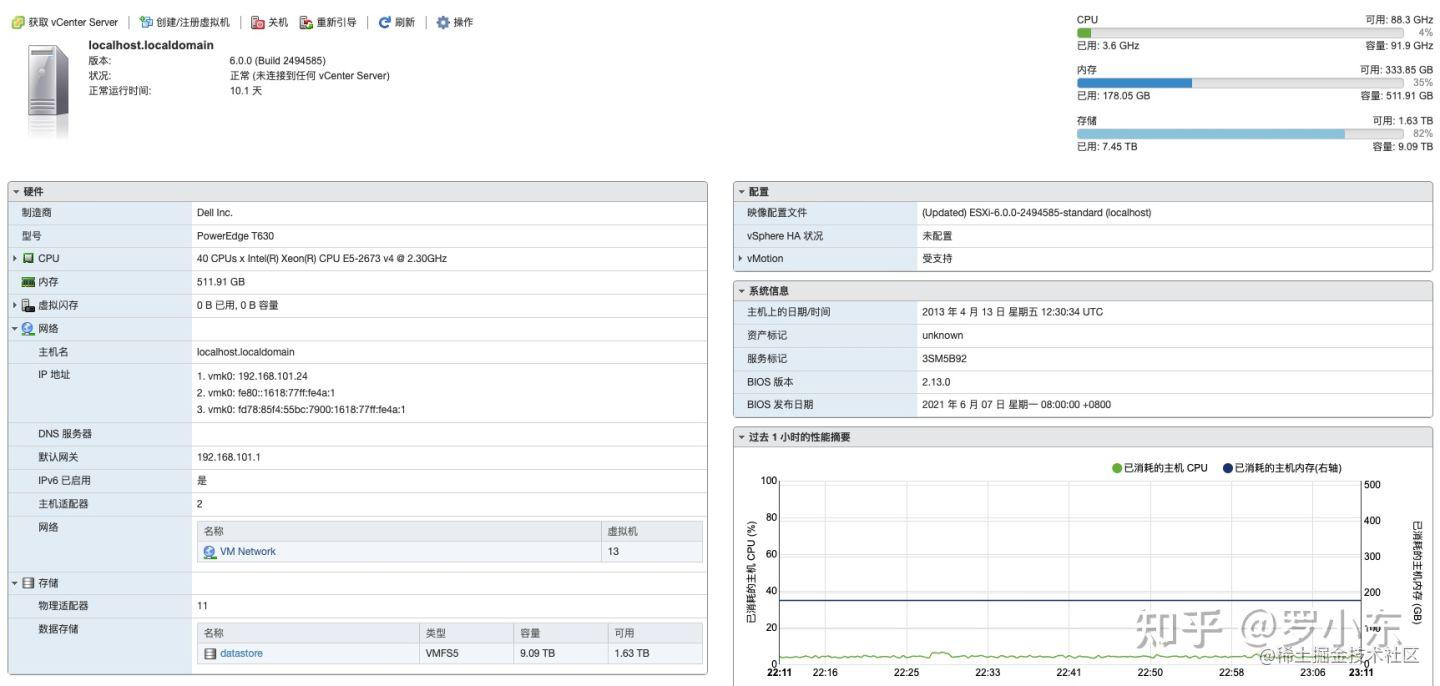Select the localhost.localdomain title heading
Viewport: 1440px width, 686px height.
pyautogui.click(x=151, y=45)
